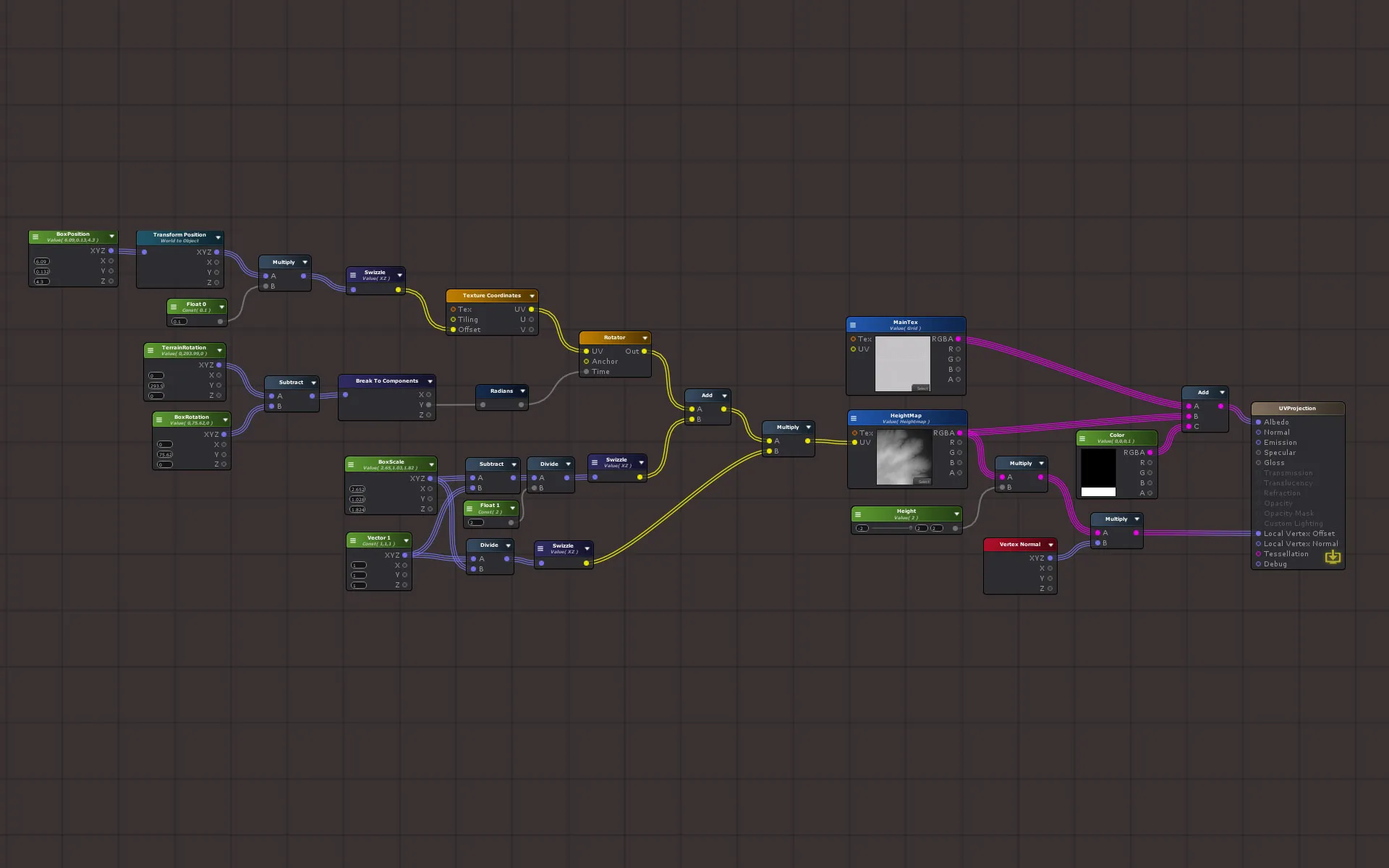Click the Rotator node Out output port
The width and height of the screenshot is (1389, 868).
(644, 351)
